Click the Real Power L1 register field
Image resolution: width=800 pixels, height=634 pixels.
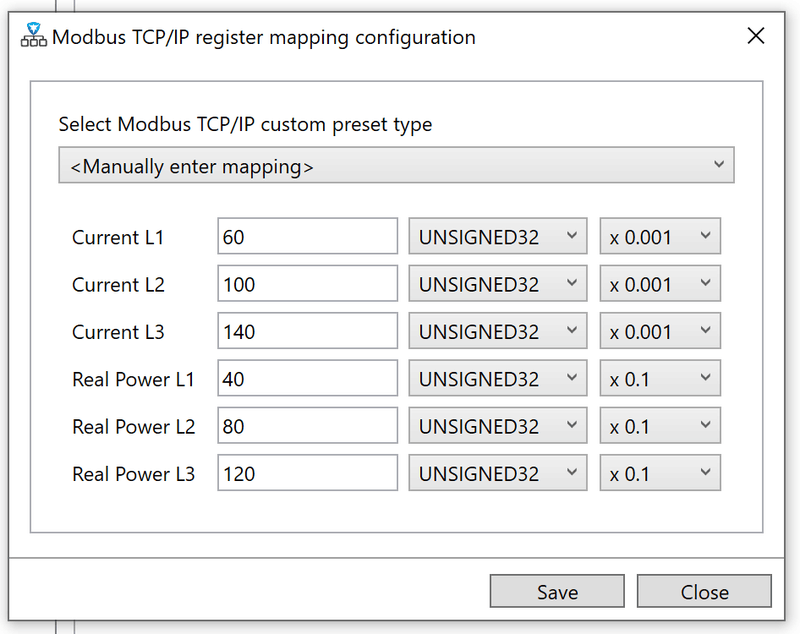(307, 379)
